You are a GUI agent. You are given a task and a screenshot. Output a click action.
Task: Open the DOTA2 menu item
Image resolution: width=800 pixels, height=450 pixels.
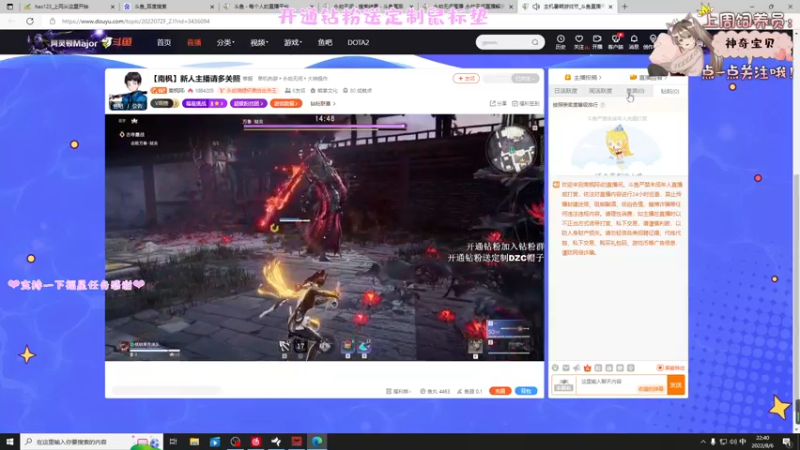(x=358, y=42)
